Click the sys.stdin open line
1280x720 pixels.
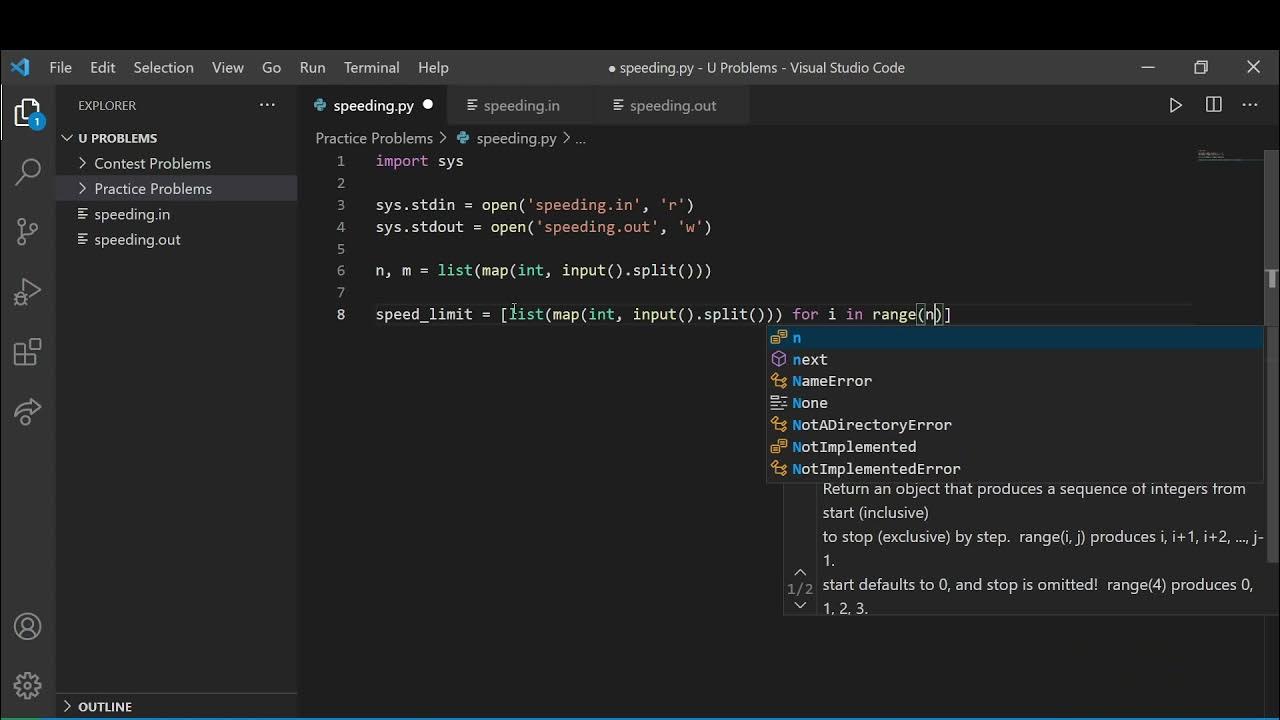point(535,205)
